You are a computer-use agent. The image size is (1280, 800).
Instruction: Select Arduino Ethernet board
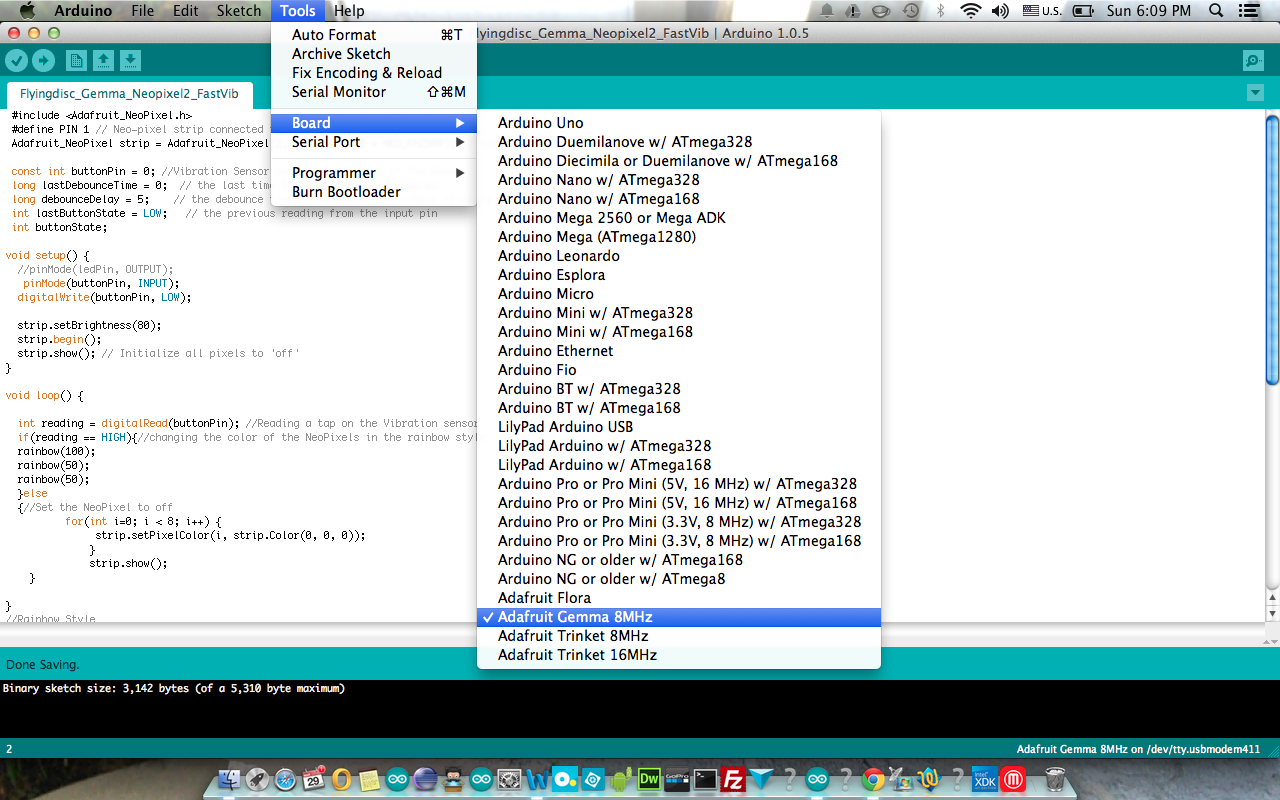point(679,351)
